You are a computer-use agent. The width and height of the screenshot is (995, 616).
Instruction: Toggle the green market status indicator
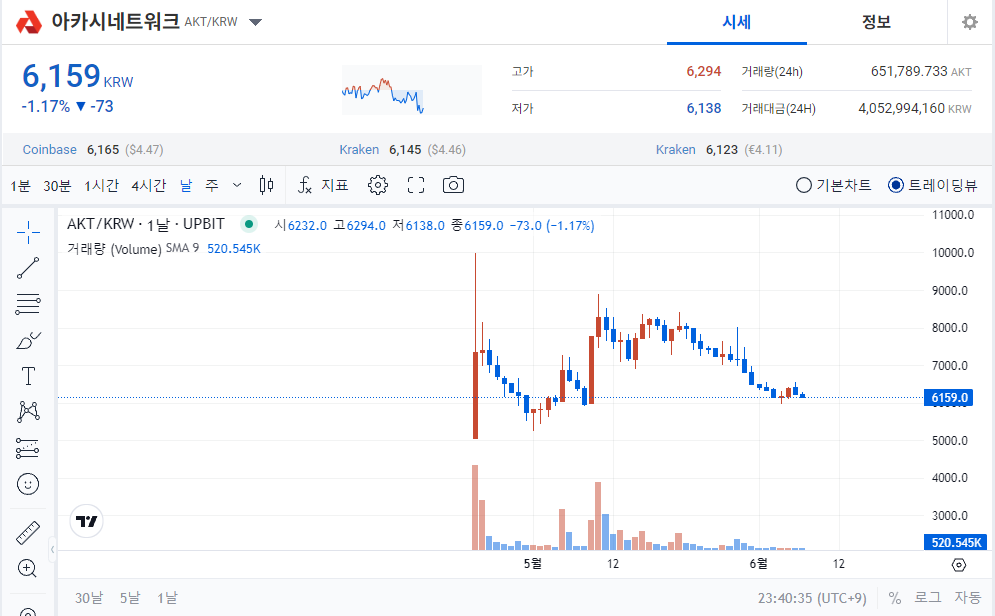click(x=249, y=223)
